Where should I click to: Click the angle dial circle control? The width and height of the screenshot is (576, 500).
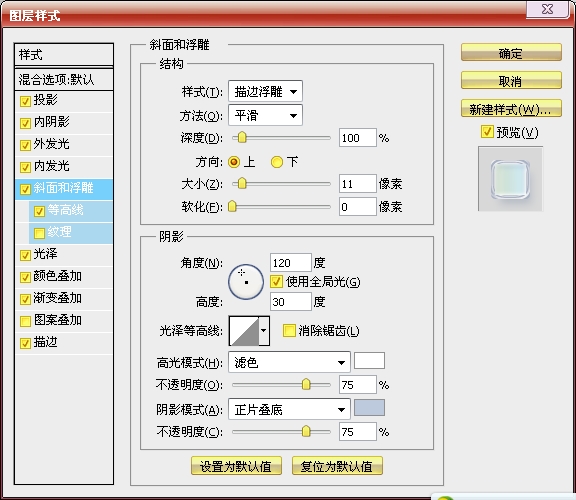246,282
